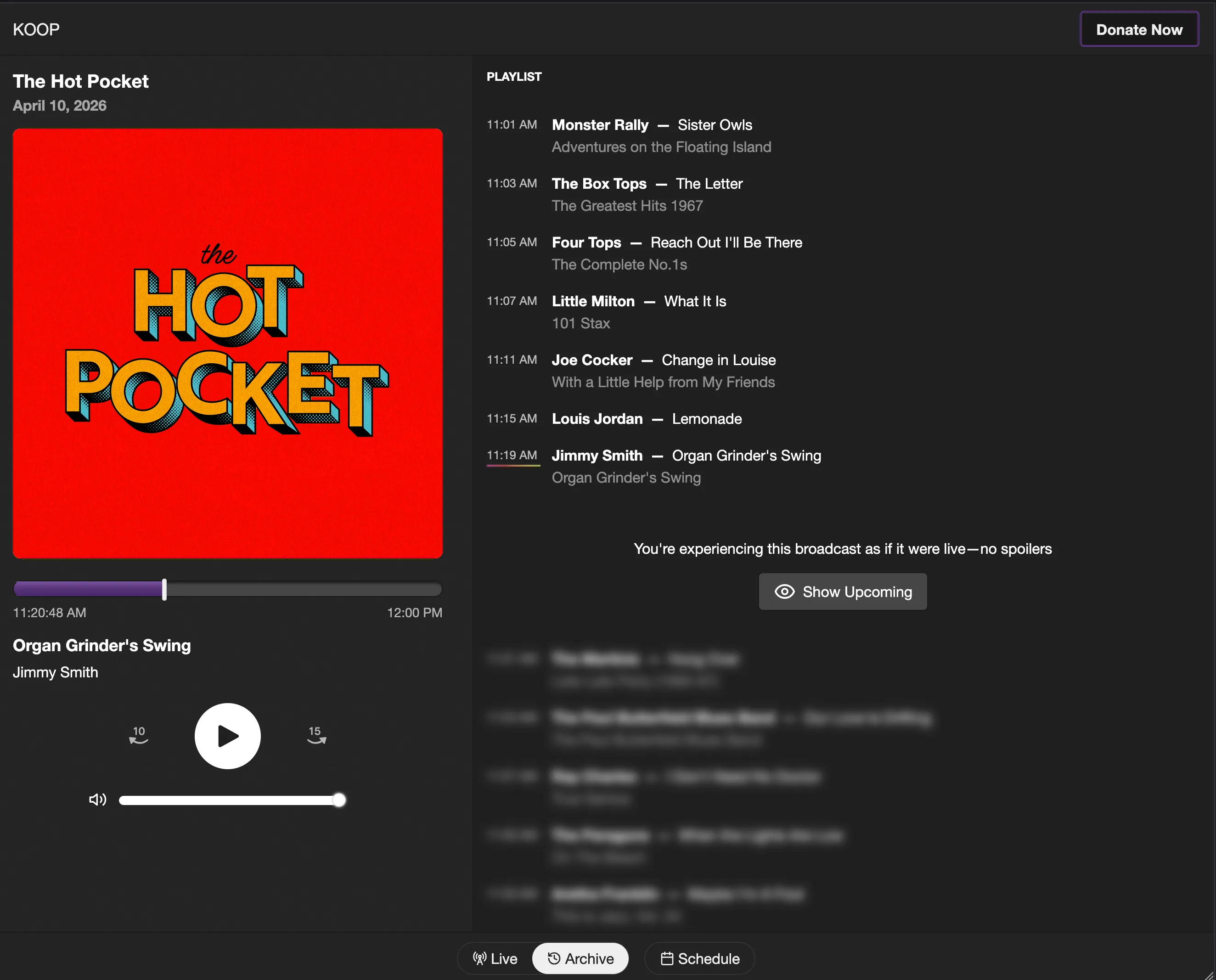
Task: Seek on the broadcast progress bar
Action: [227, 589]
